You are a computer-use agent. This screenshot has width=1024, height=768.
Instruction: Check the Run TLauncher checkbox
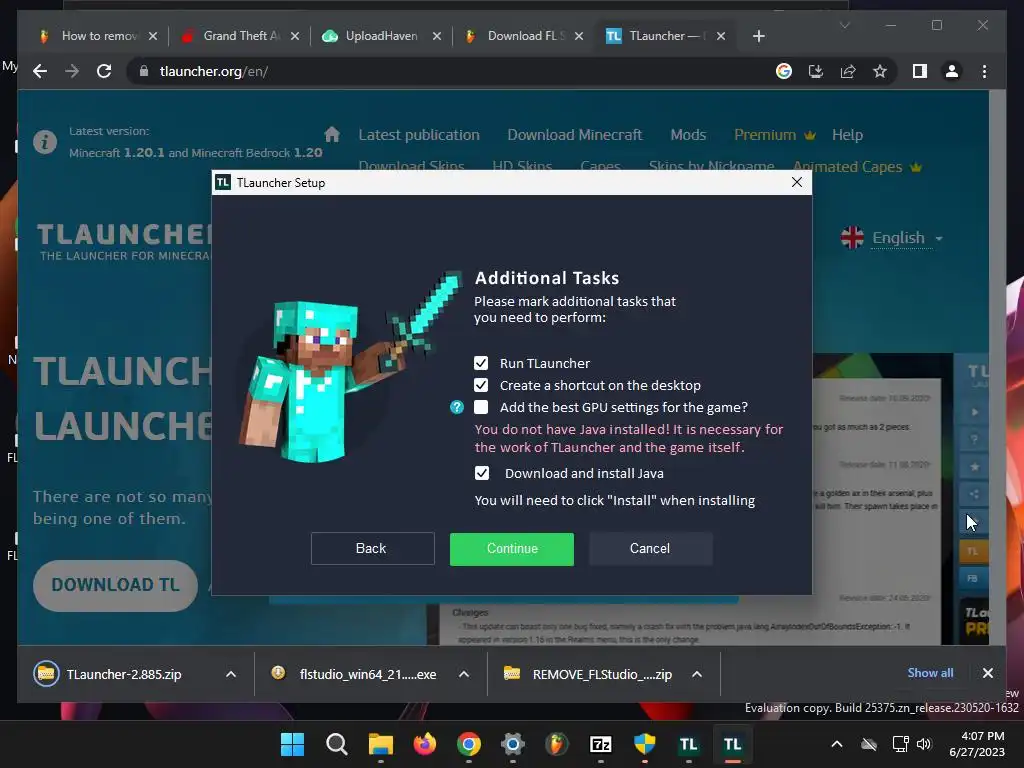481,363
